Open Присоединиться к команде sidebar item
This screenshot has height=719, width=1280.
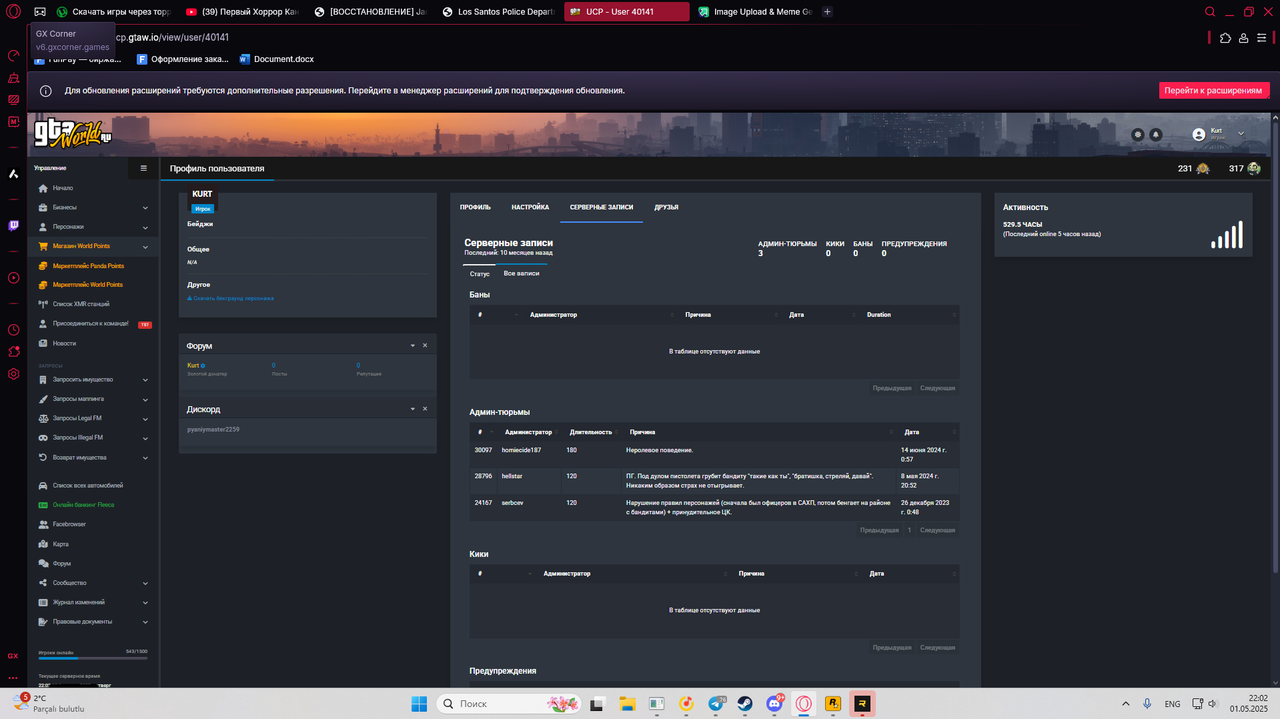[x=93, y=323]
